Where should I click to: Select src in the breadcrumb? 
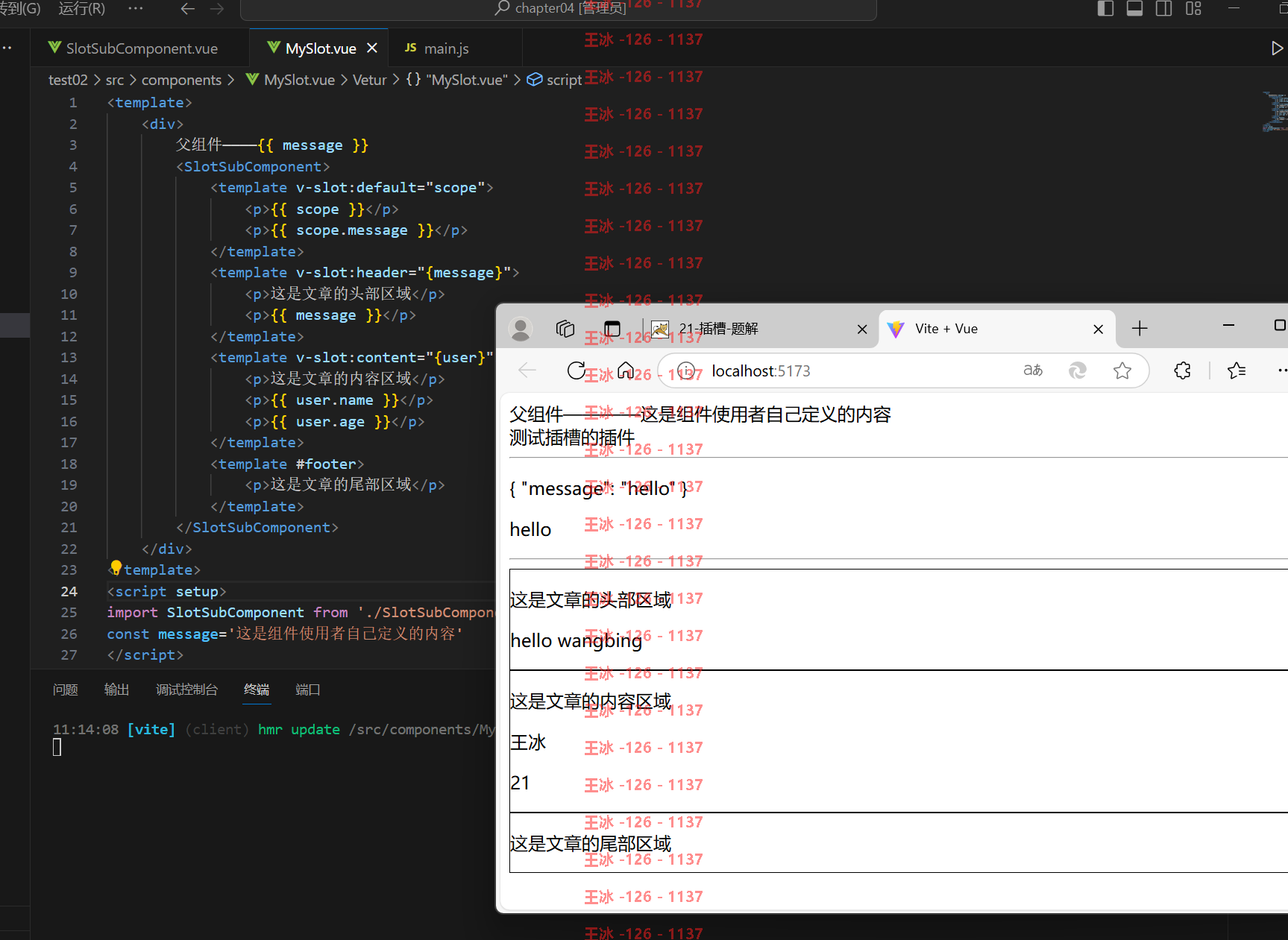(x=115, y=80)
